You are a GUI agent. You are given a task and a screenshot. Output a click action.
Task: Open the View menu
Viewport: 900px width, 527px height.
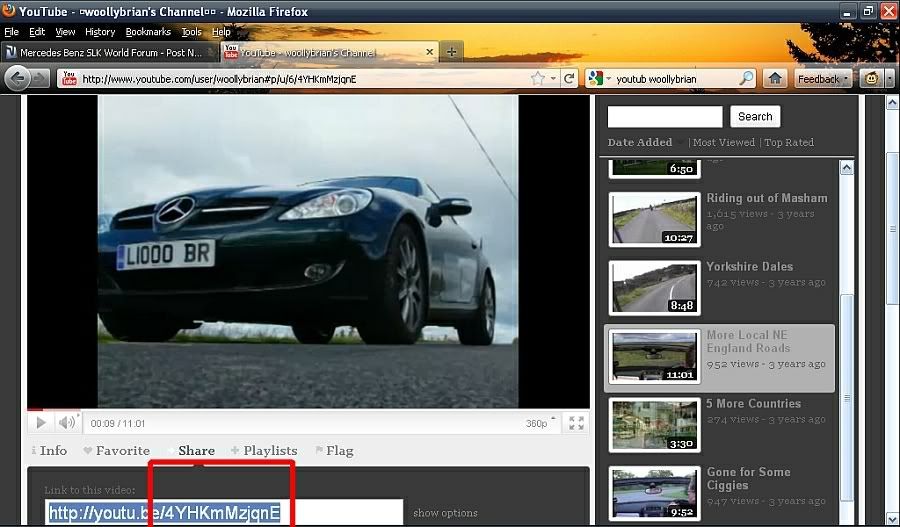(x=65, y=32)
